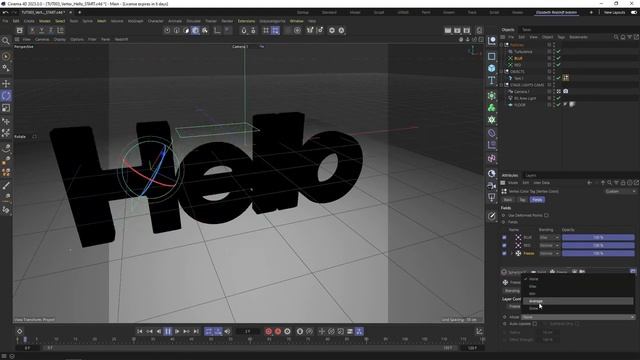
Task: Click the vertex color tag on Text object
Action: 566,78
